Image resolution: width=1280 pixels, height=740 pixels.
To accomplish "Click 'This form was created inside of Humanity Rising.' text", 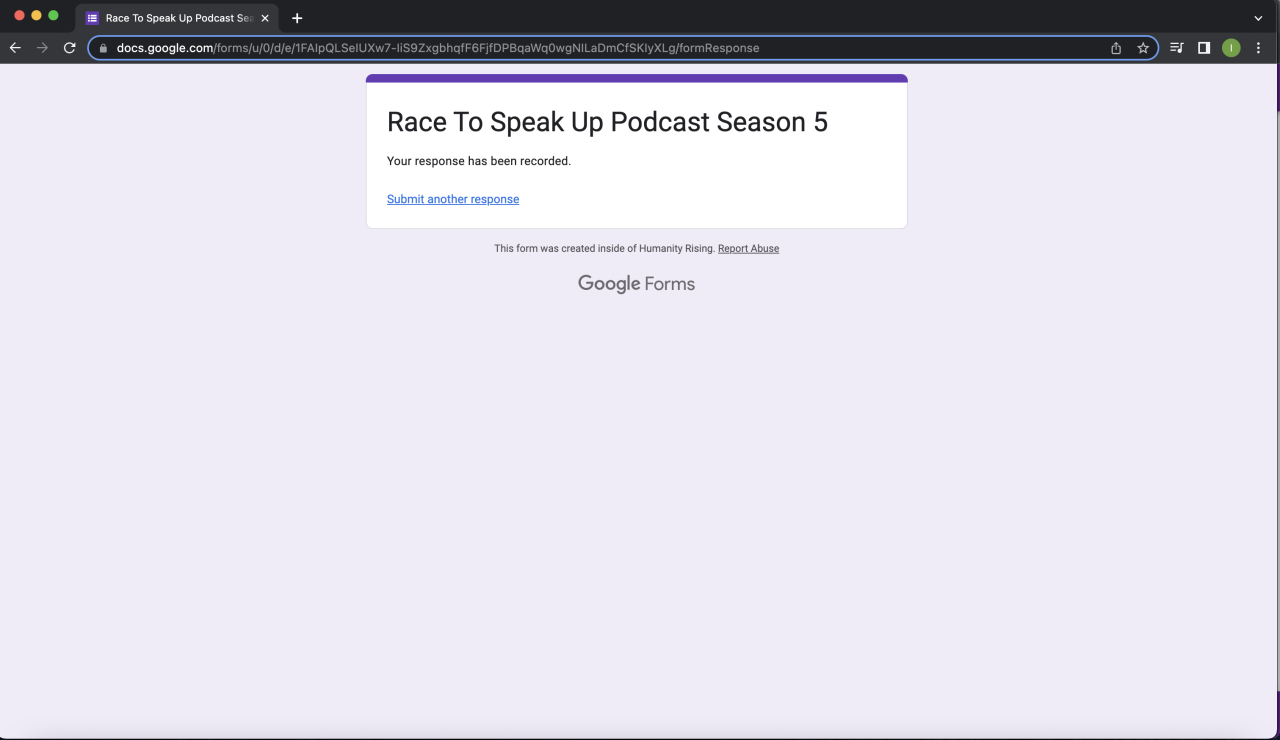I will pyautogui.click(x=604, y=249).
